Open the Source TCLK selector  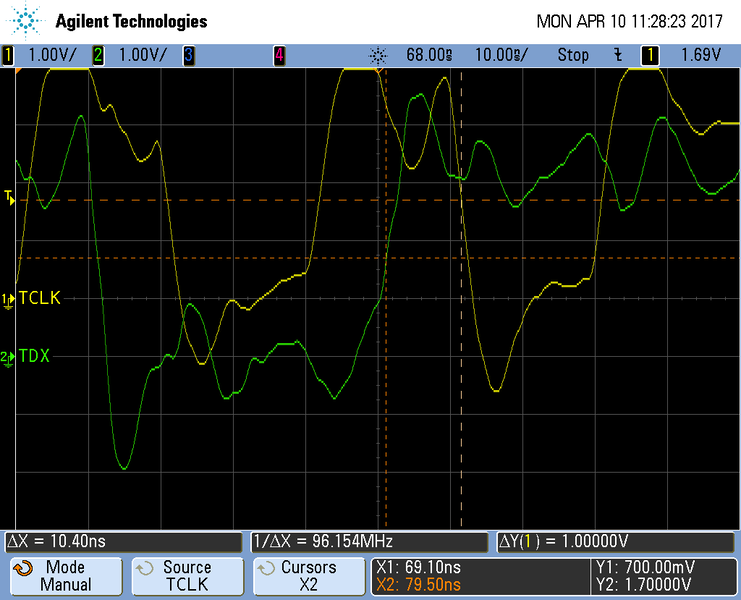[x=186, y=576]
